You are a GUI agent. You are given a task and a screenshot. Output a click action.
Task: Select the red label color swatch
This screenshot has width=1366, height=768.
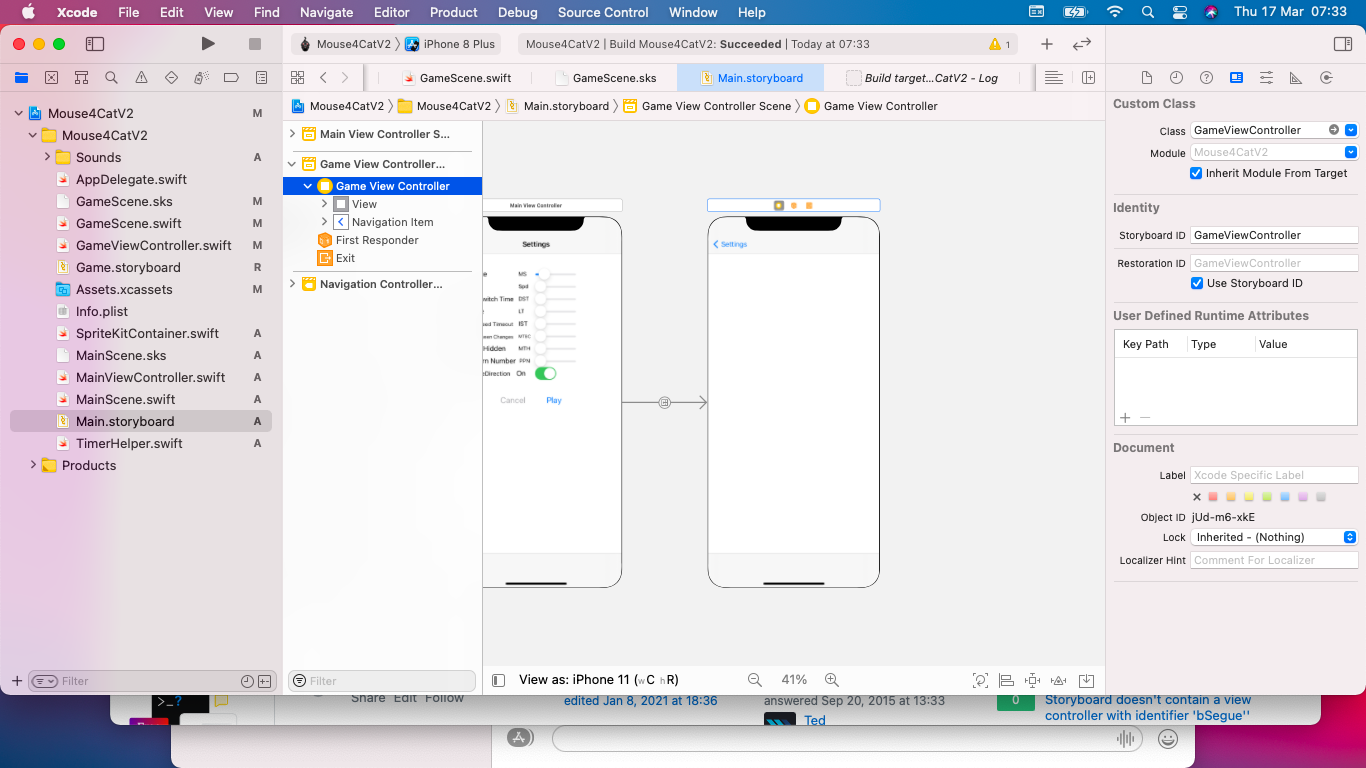[1213, 497]
